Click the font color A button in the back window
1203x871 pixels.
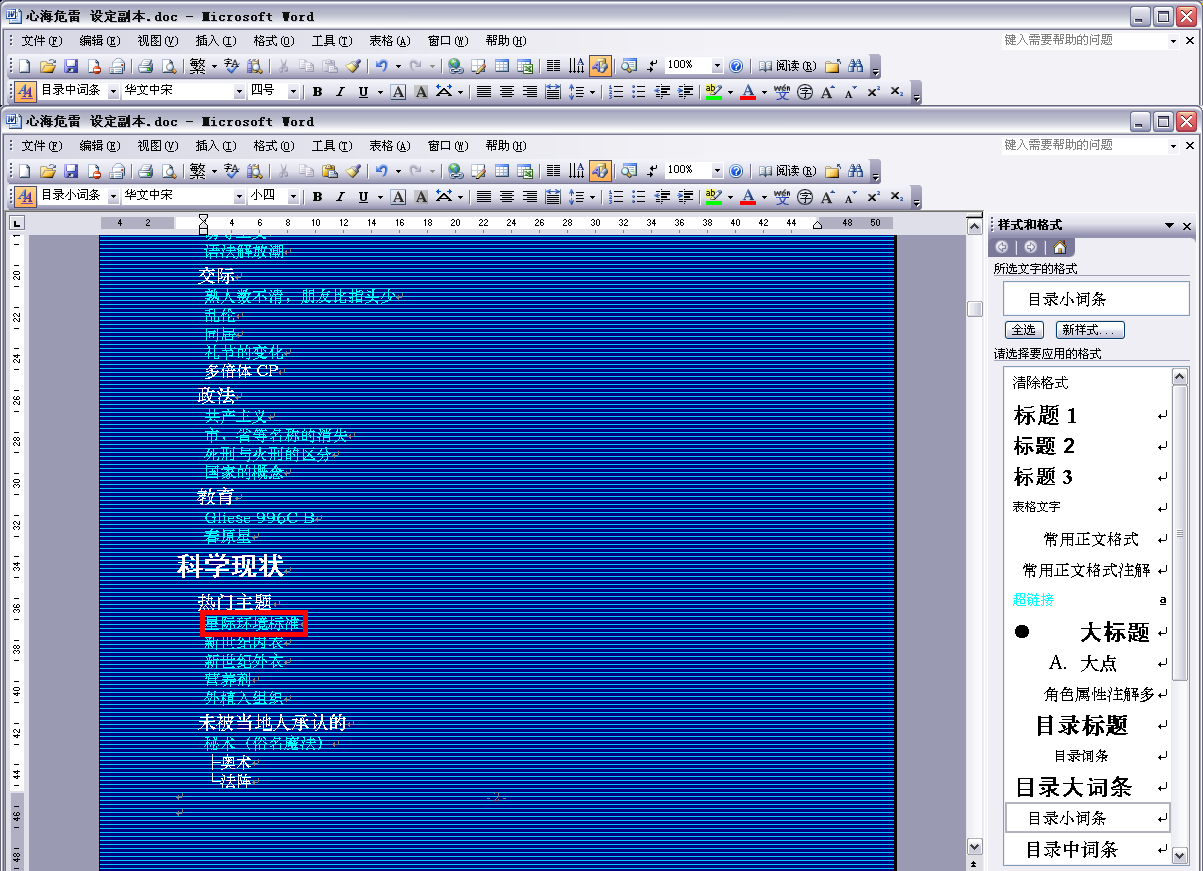pyautogui.click(x=748, y=92)
